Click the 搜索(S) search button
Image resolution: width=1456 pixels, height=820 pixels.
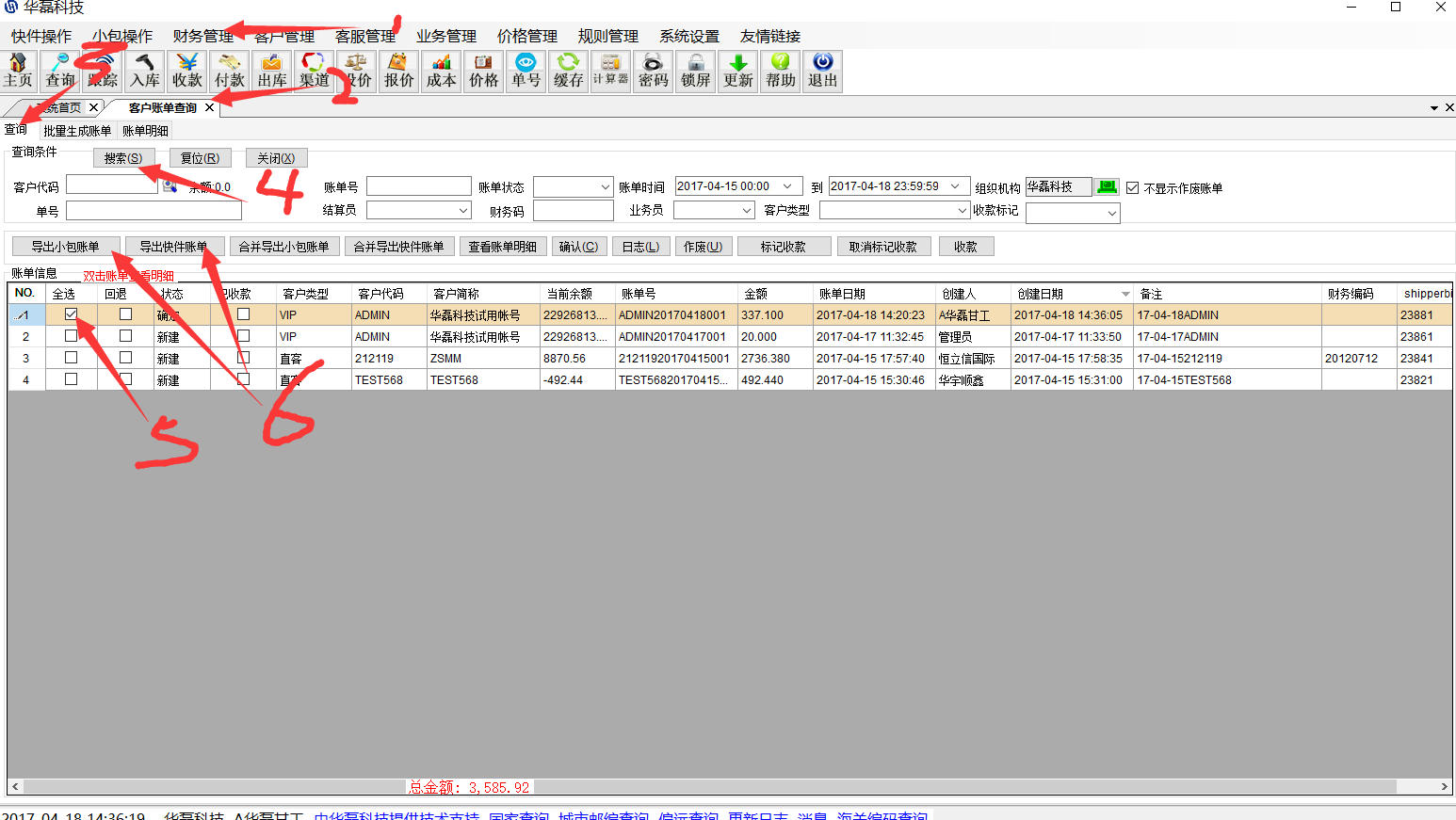(x=123, y=158)
